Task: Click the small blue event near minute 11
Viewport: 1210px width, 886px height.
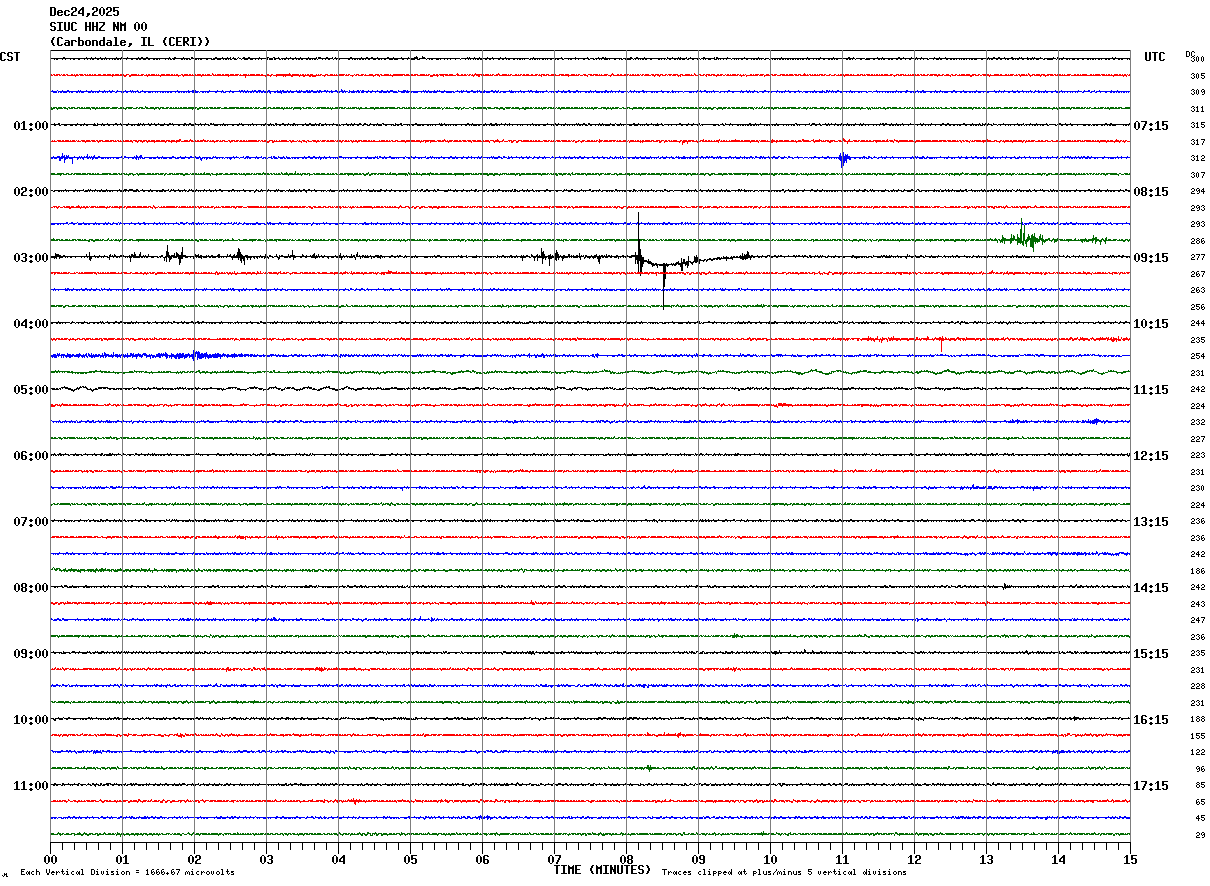Action: pos(844,158)
